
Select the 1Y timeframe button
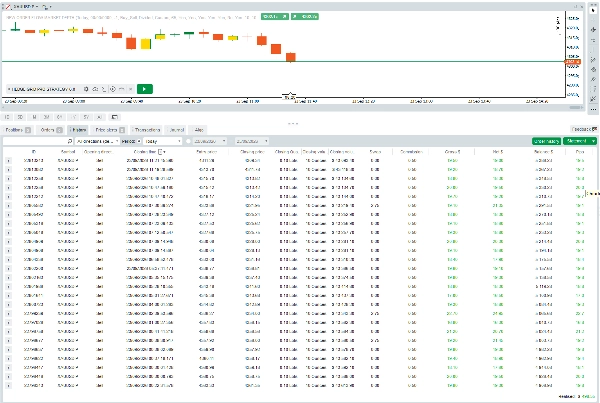tap(73, 117)
